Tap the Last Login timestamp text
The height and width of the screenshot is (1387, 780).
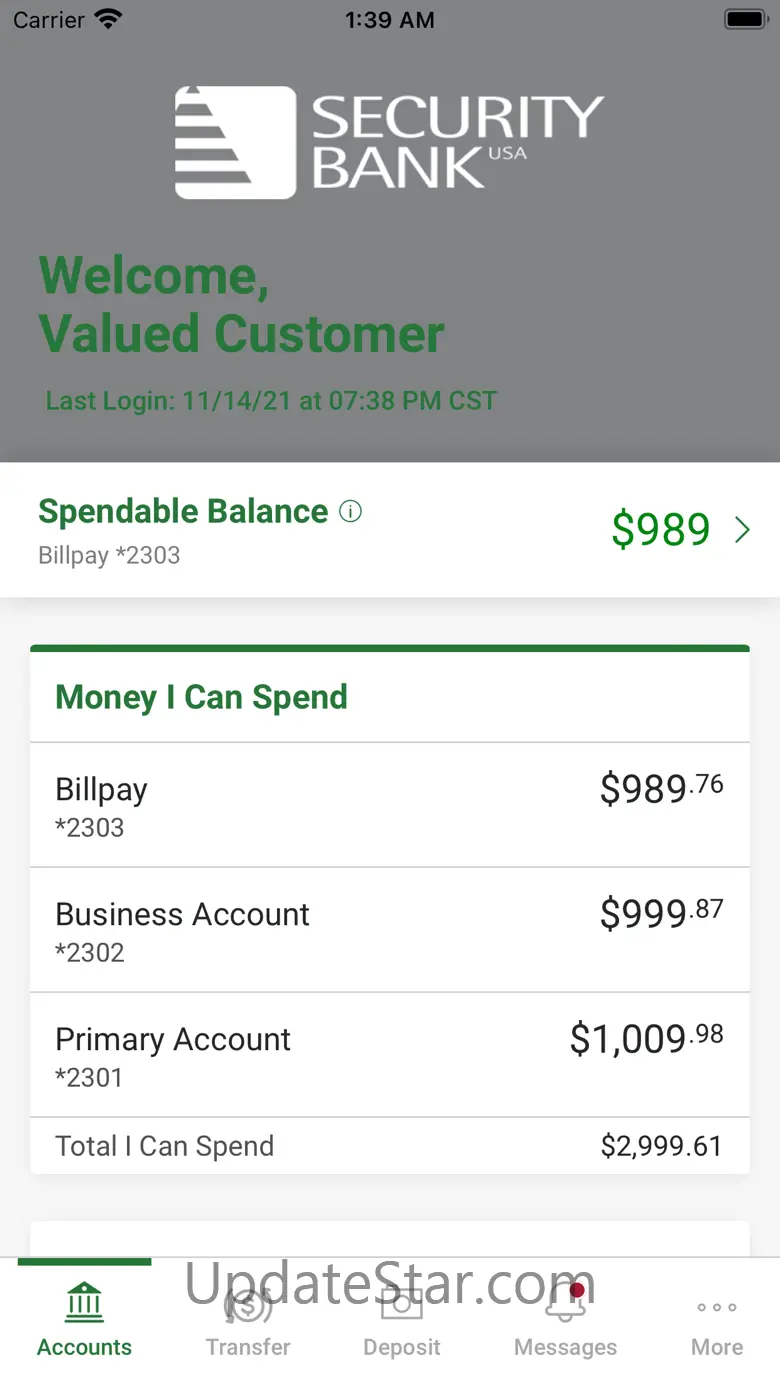tap(271, 401)
